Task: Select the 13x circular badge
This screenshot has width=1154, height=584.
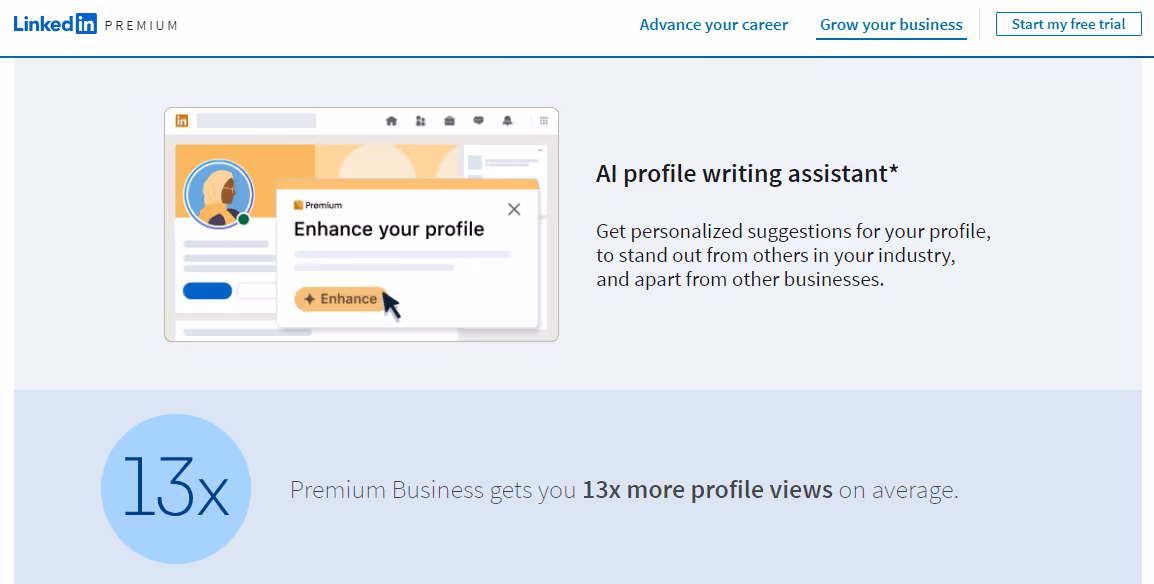Action: [175, 489]
